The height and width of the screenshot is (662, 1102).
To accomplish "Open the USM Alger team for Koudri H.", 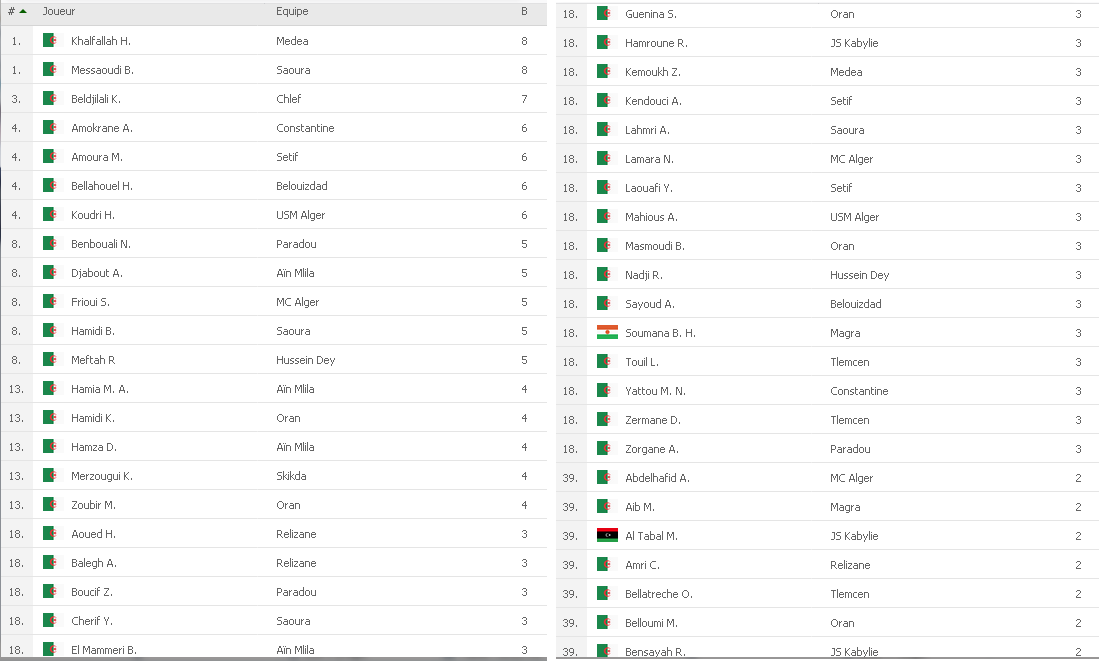I will [x=301, y=215].
